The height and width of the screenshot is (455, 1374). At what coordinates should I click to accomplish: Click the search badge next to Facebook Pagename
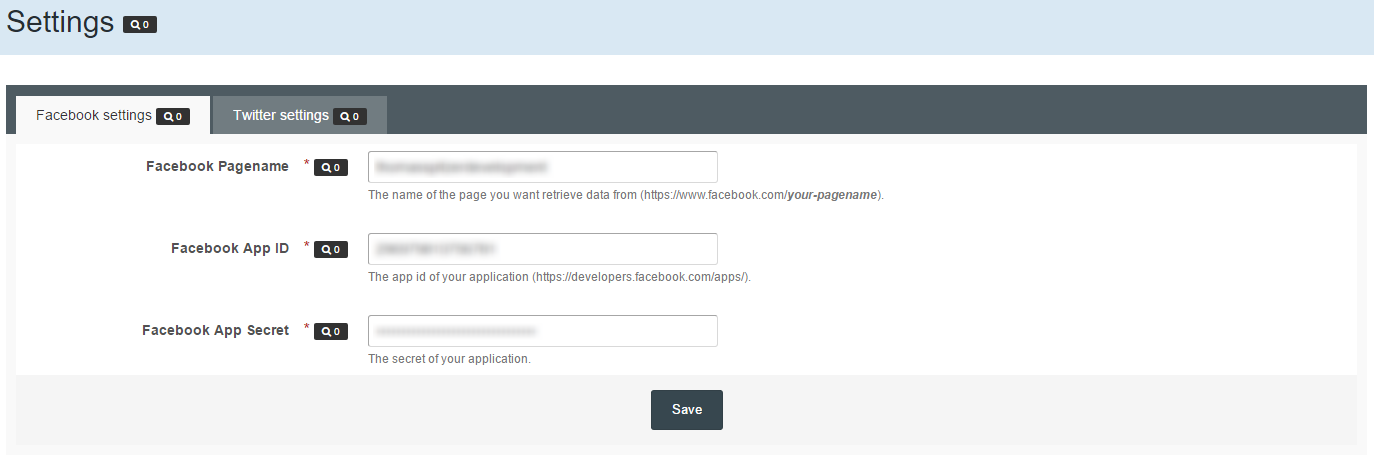point(331,168)
